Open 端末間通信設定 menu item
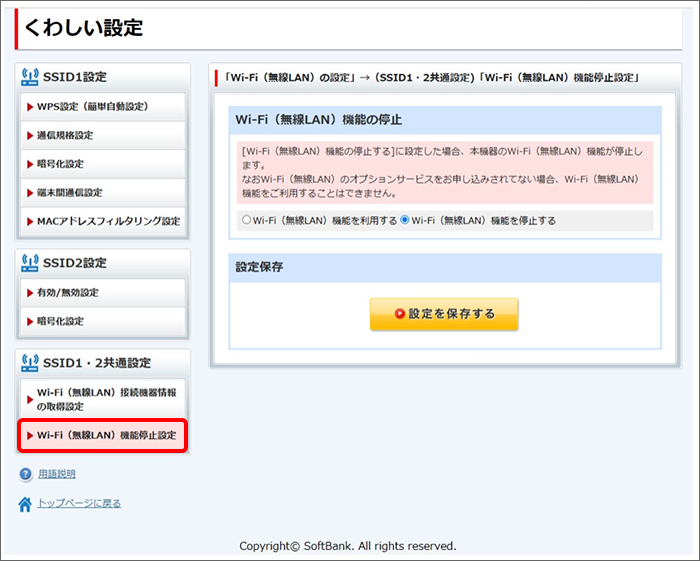The width and height of the screenshot is (700, 561). [103, 192]
